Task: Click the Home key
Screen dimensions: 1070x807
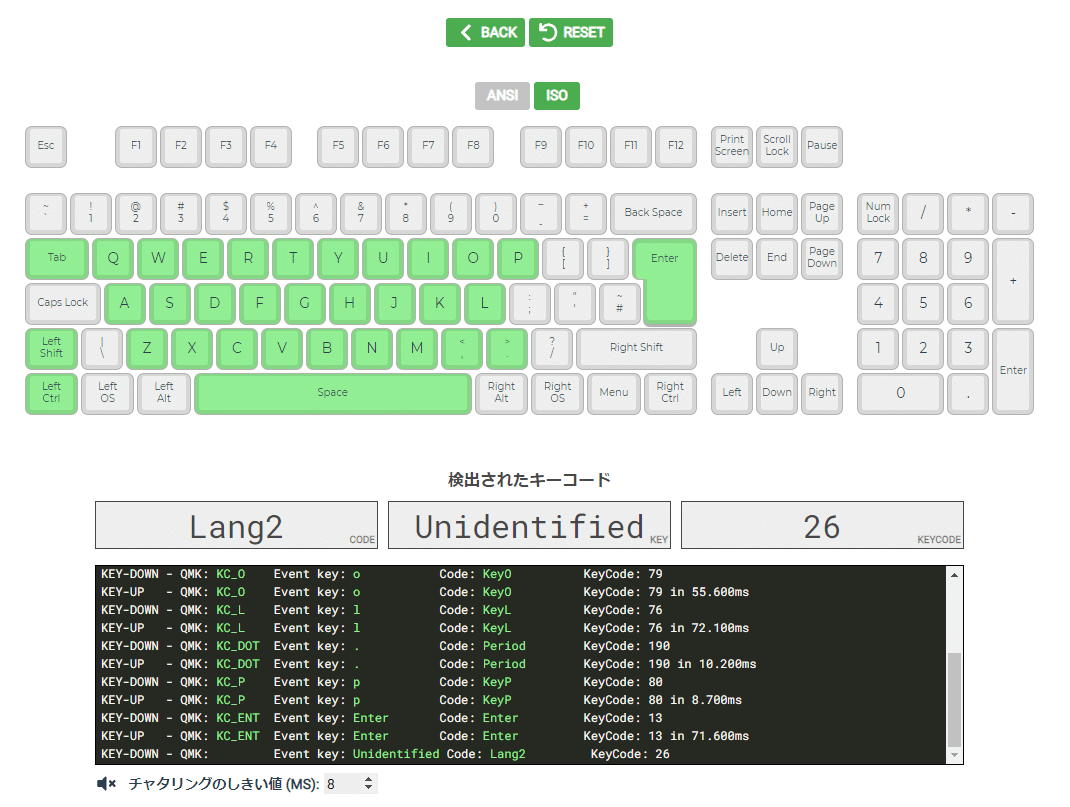Action: [x=777, y=213]
